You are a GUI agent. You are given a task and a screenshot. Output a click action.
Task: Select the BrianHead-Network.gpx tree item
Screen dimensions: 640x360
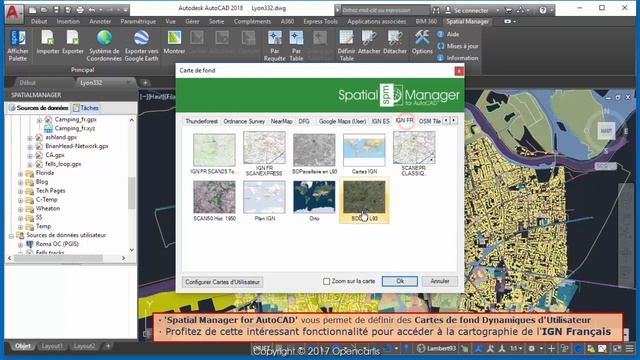73,146
